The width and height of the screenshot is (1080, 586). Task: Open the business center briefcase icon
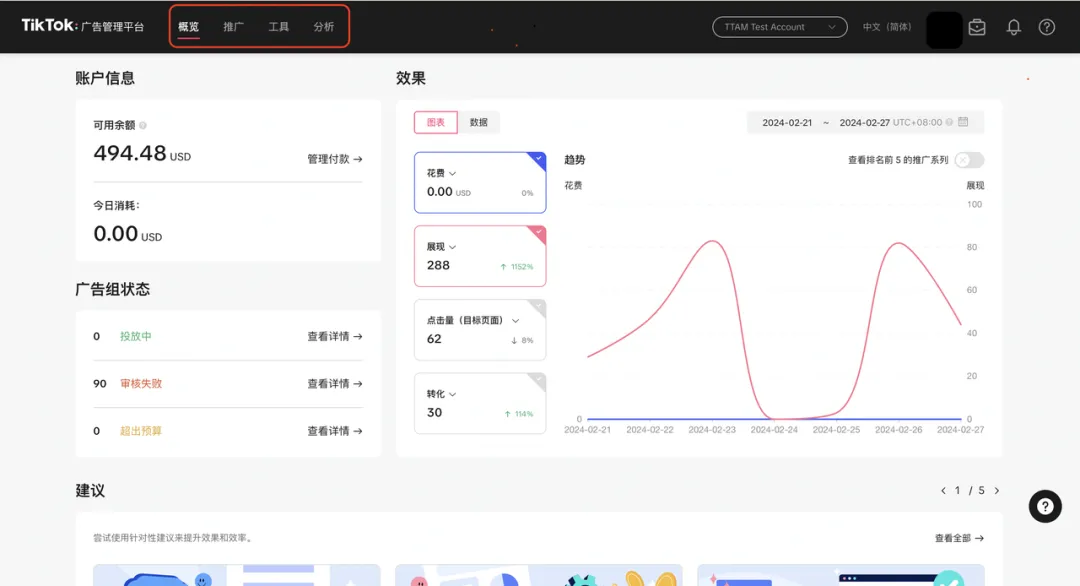pos(977,27)
